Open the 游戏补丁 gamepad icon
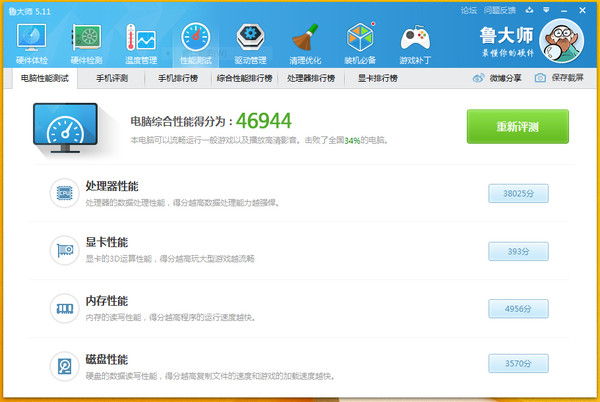The image size is (600, 402). (x=415, y=38)
